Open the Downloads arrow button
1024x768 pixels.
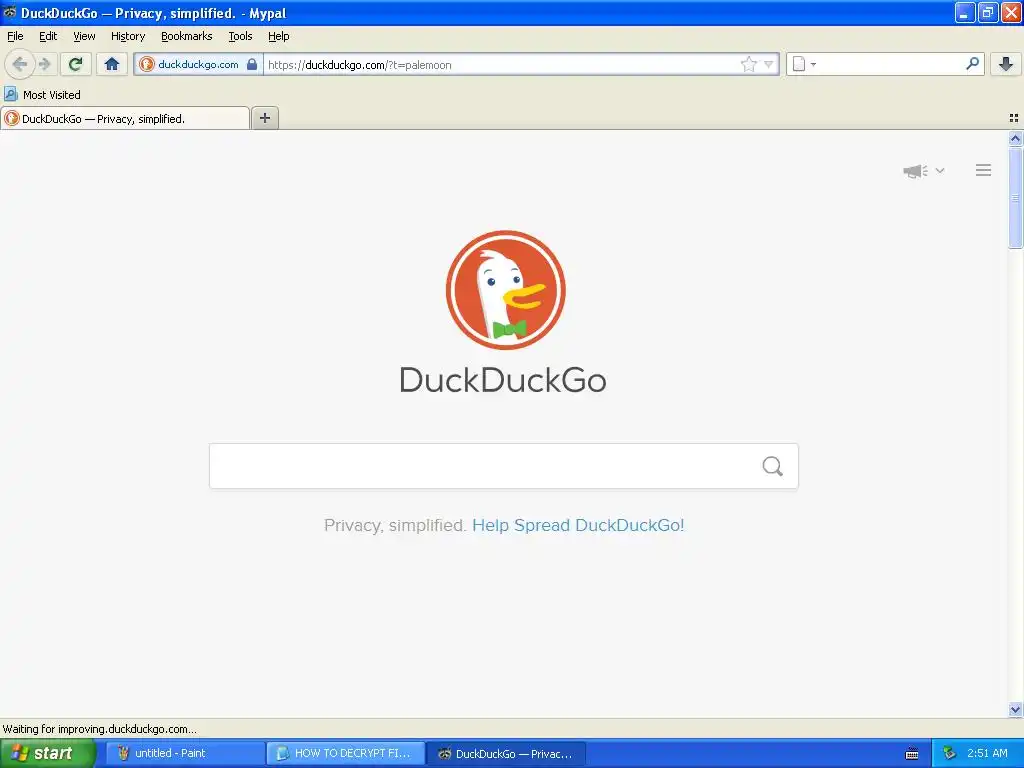pyautogui.click(x=1006, y=63)
